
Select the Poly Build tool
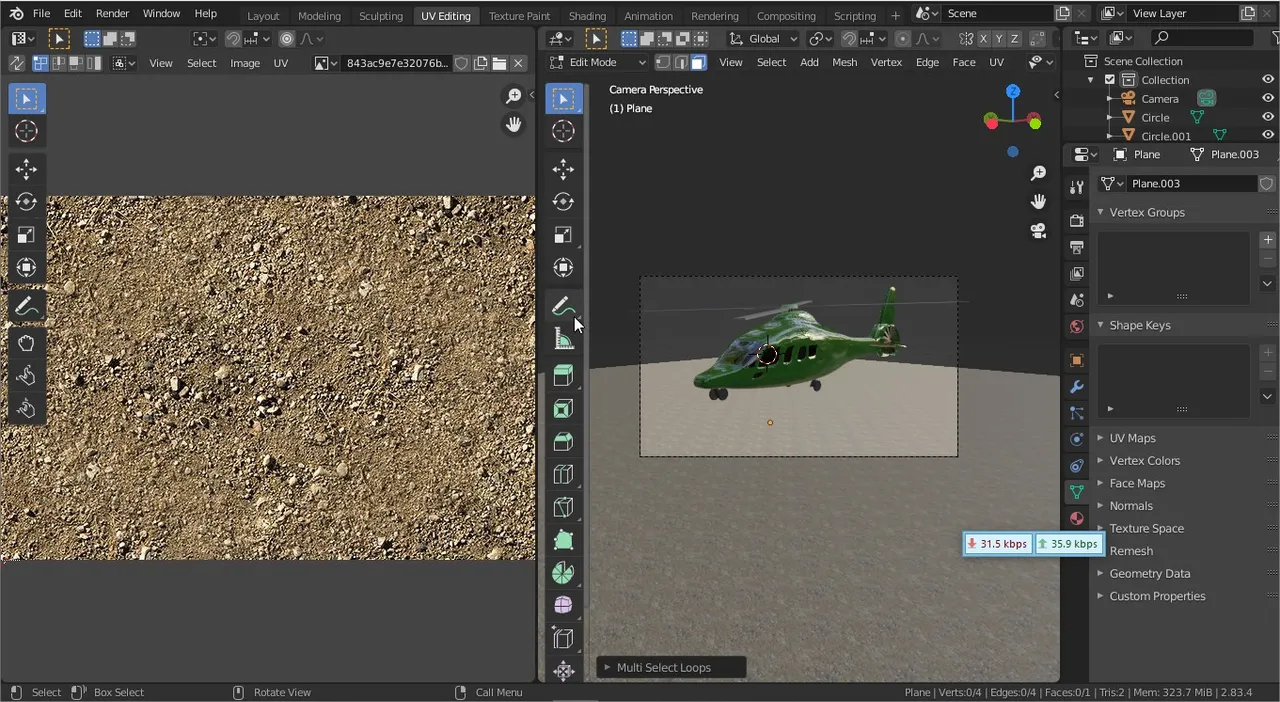pos(563,541)
